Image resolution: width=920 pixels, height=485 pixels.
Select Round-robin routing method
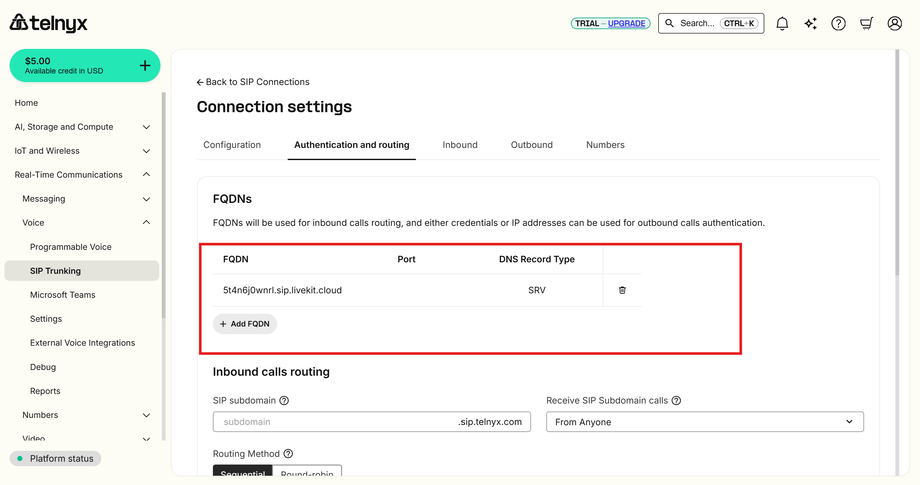click(308, 474)
